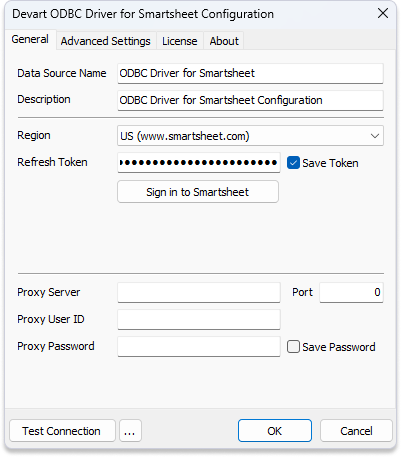Select the General tab
Image resolution: width=401 pixels, height=457 pixels.
coord(30,39)
